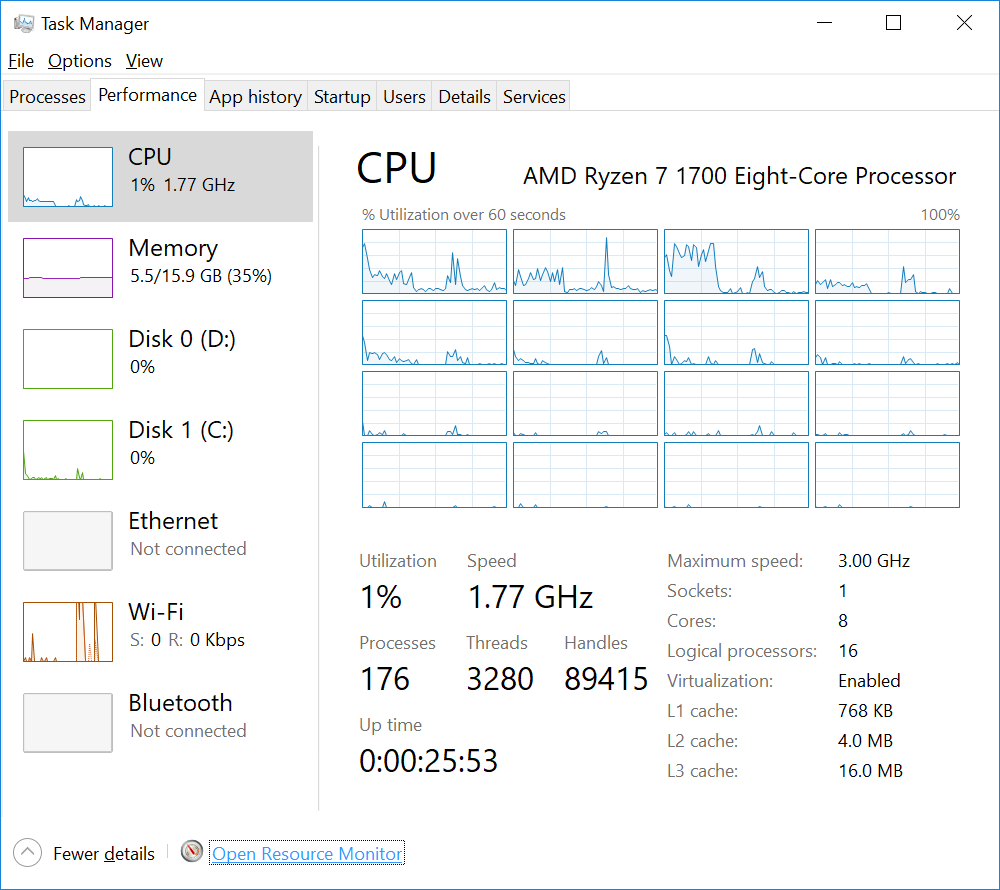This screenshot has height=890, width=1000.
Task: Open the Wi-Fi throughput graph
Action: click(68, 632)
